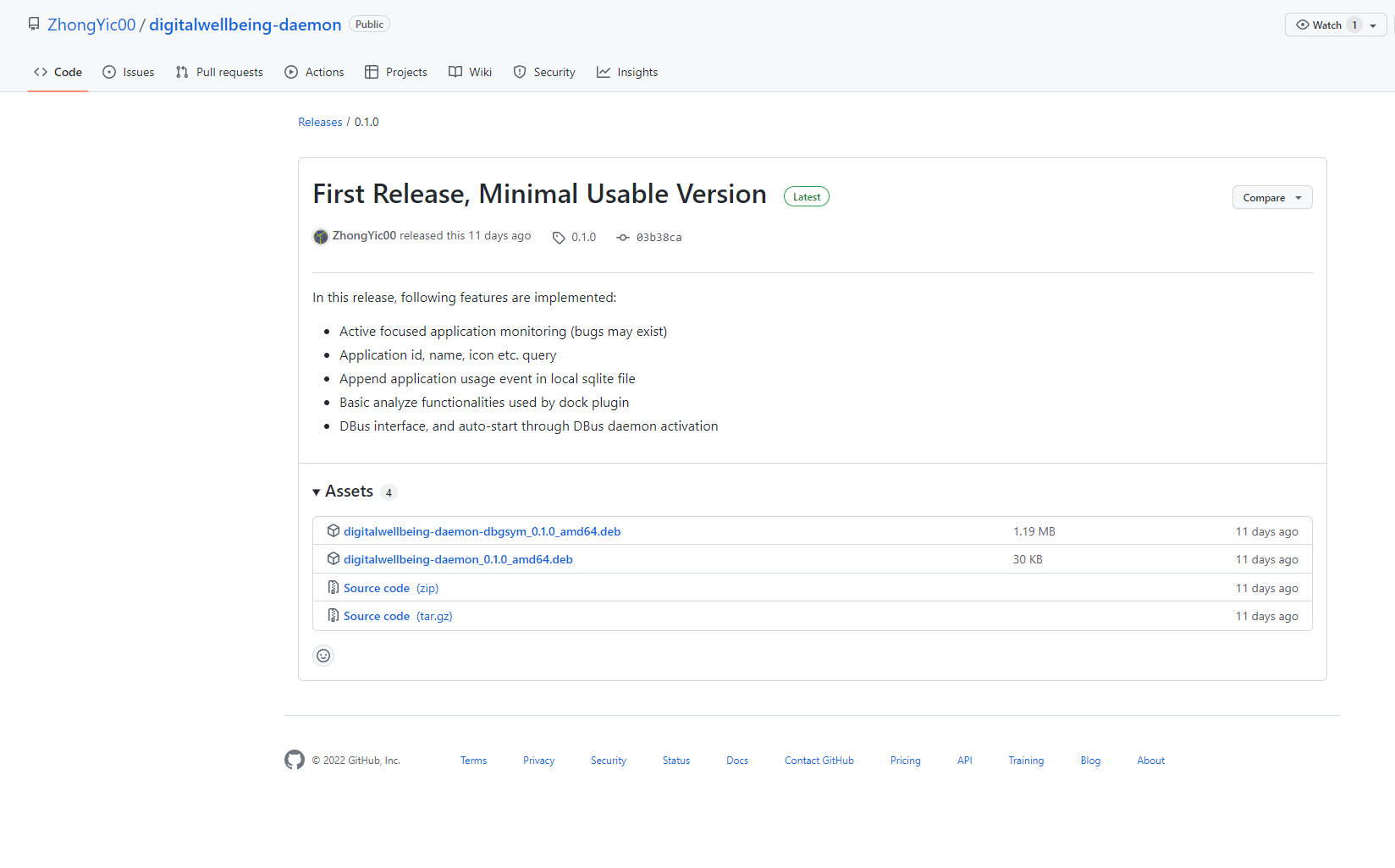This screenshot has height=868, width=1395.
Task: Collapse the Assets section triangle
Action: 317,492
